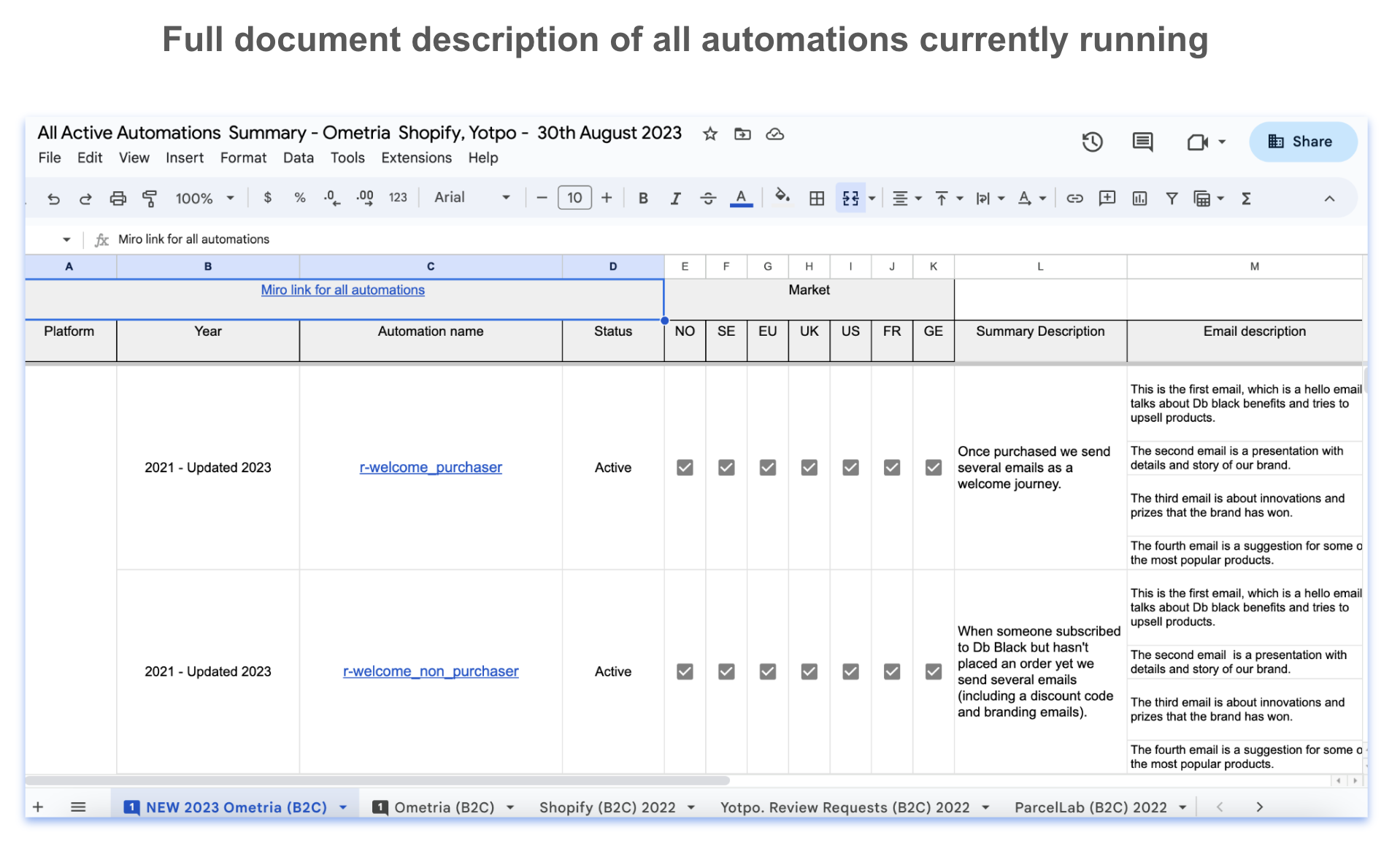Toggle GE checkbox for r-welcome_non_purchaser
1400x854 pixels.
tap(934, 672)
